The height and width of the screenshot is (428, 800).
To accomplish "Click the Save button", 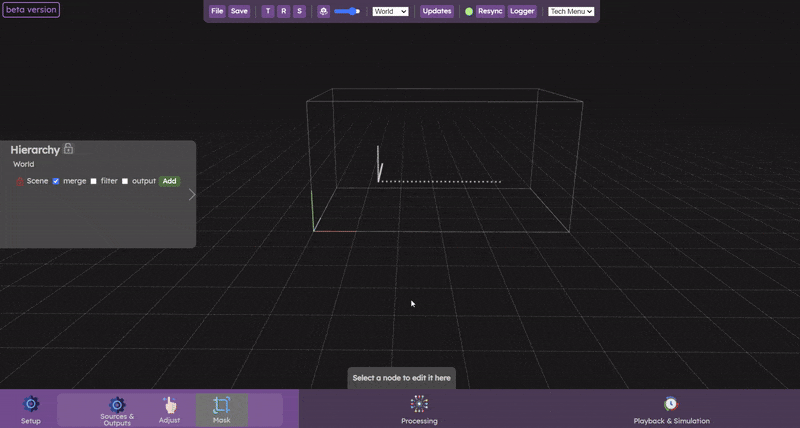I will tap(239, 11).
